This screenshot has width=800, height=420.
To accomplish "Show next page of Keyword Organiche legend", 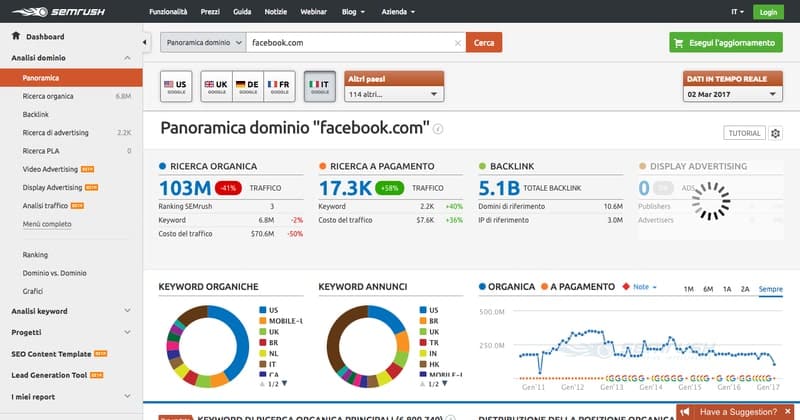I will coord(285,383).
